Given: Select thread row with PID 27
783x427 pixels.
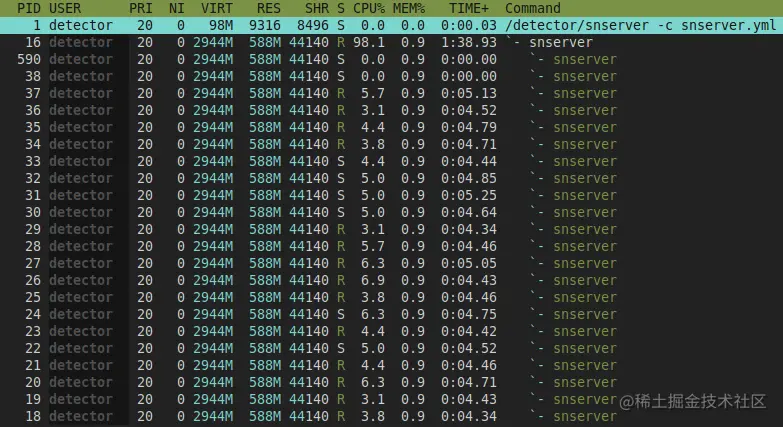Looking at the screenshot, I should point(392,263).
